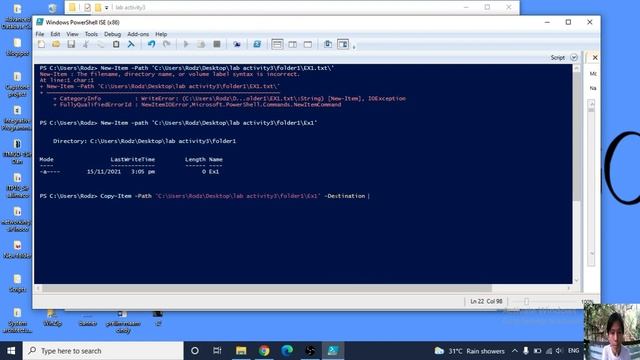This screenshot has height=360, width=640.
Task: Select the System architecture desktop icon
Action: point(17,320)
